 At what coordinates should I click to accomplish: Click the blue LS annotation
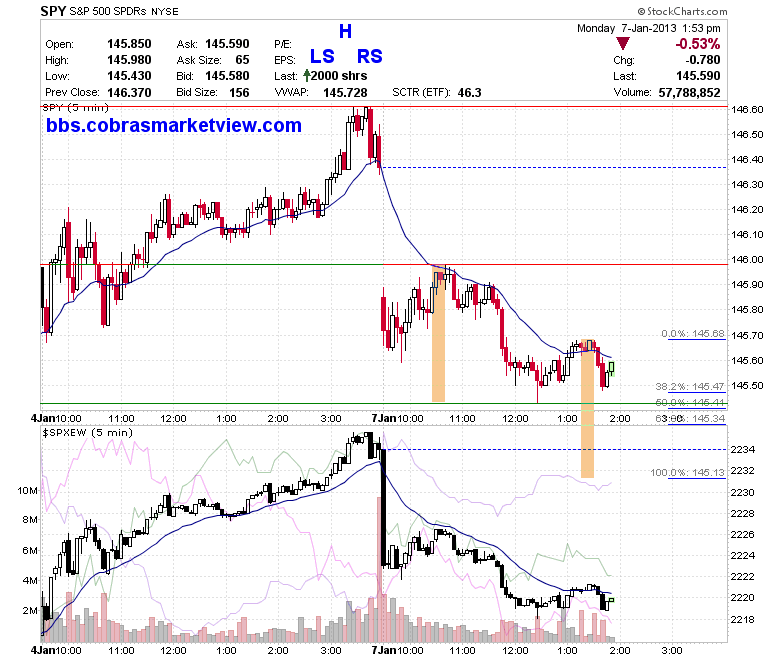point(322,56)
